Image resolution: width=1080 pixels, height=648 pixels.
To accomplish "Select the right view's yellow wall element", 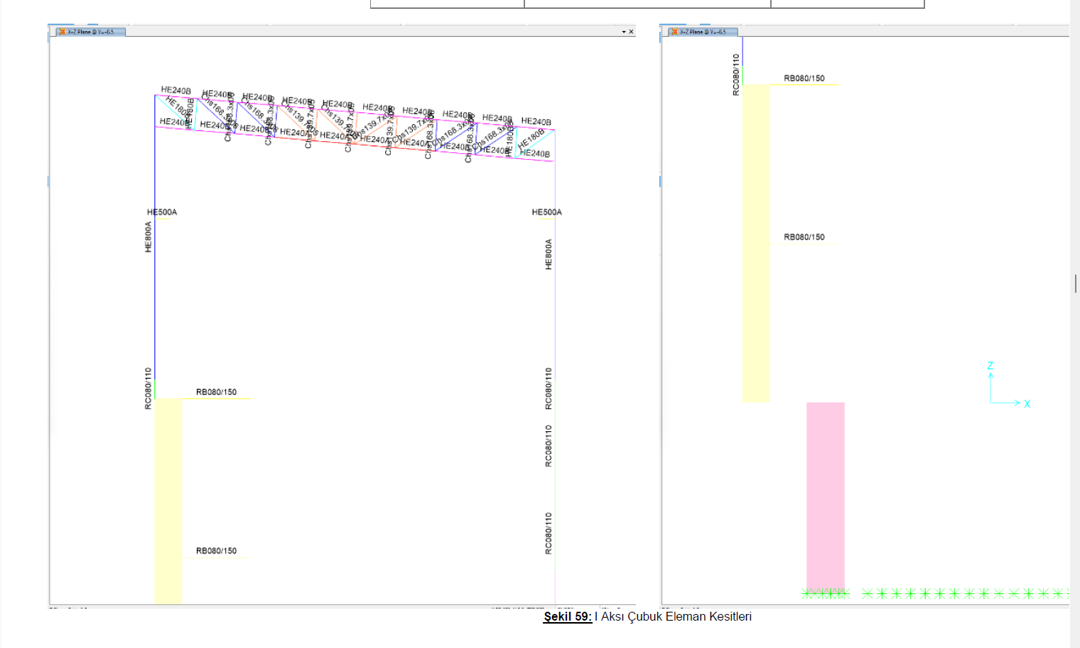I will (x=756, y=243).
